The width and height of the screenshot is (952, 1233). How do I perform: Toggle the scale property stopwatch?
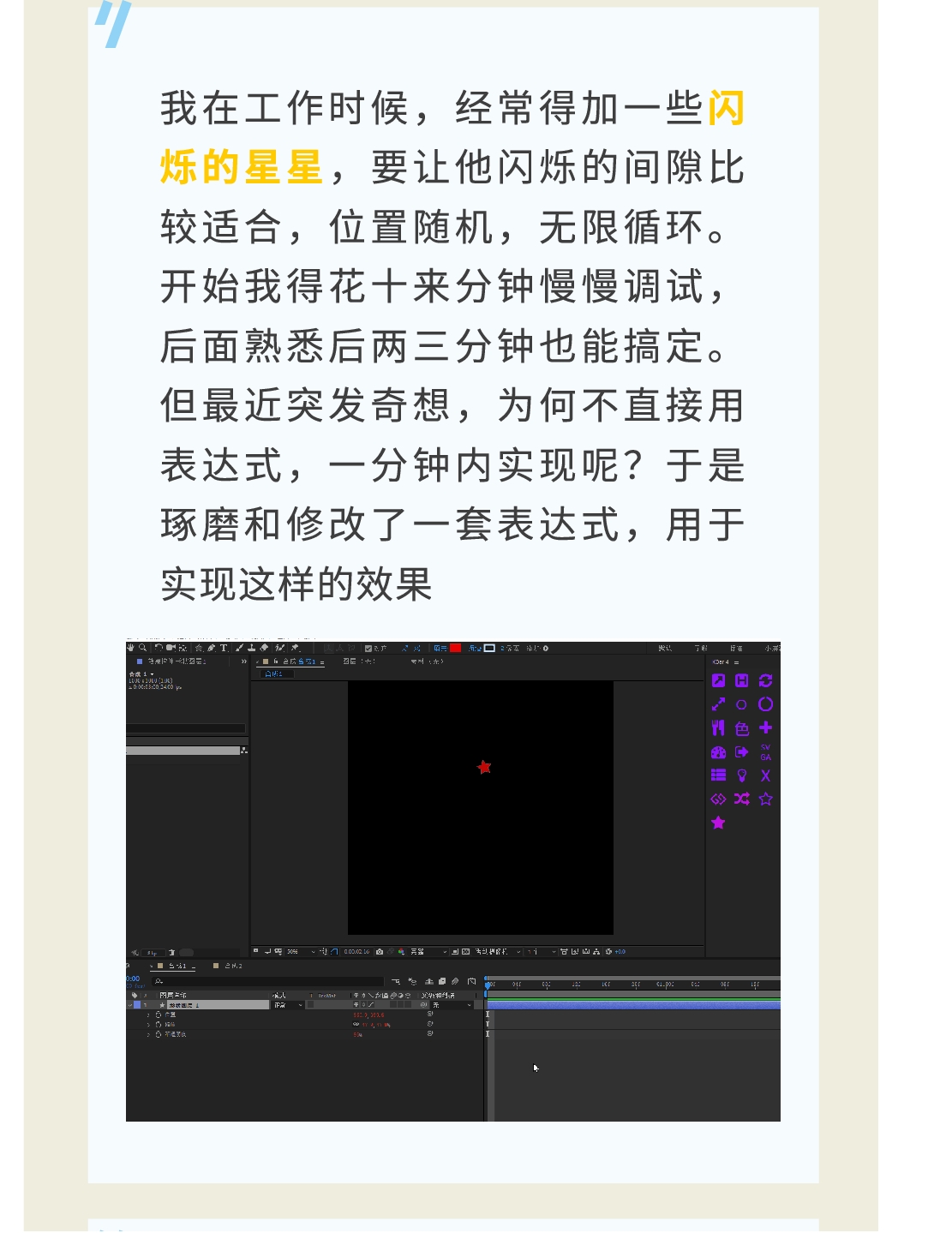click(159, 1025)
